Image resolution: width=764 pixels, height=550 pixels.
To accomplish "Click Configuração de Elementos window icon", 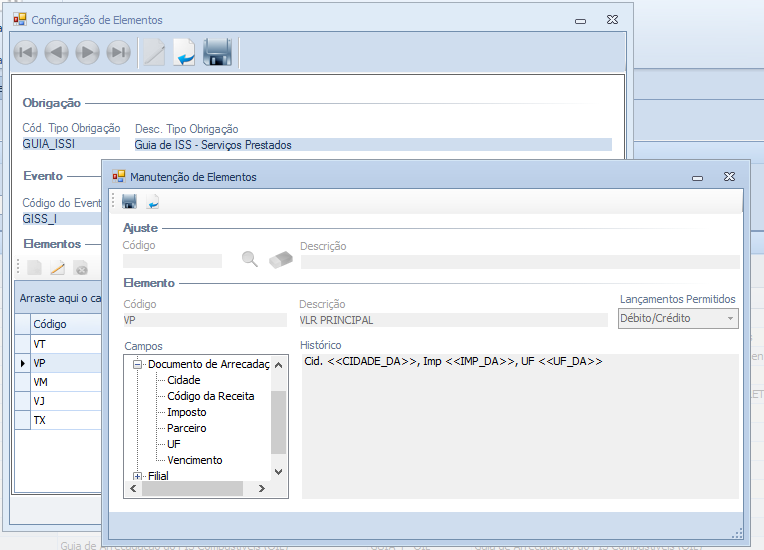I will (20, 19).
